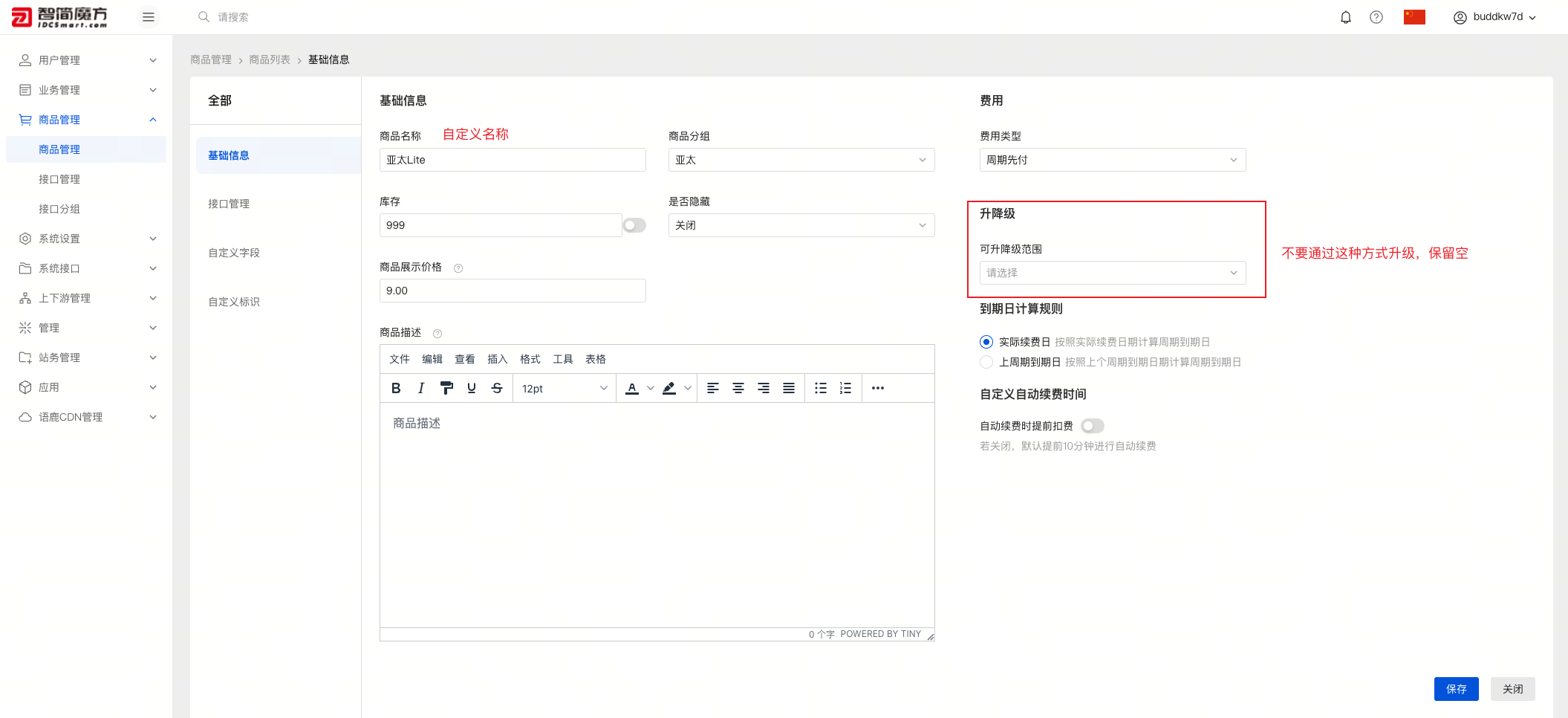Viewport: 1568px width, 718px height.
Task: Toggle the sidebar hamburger menu icon
Action: tap(149, 17)
